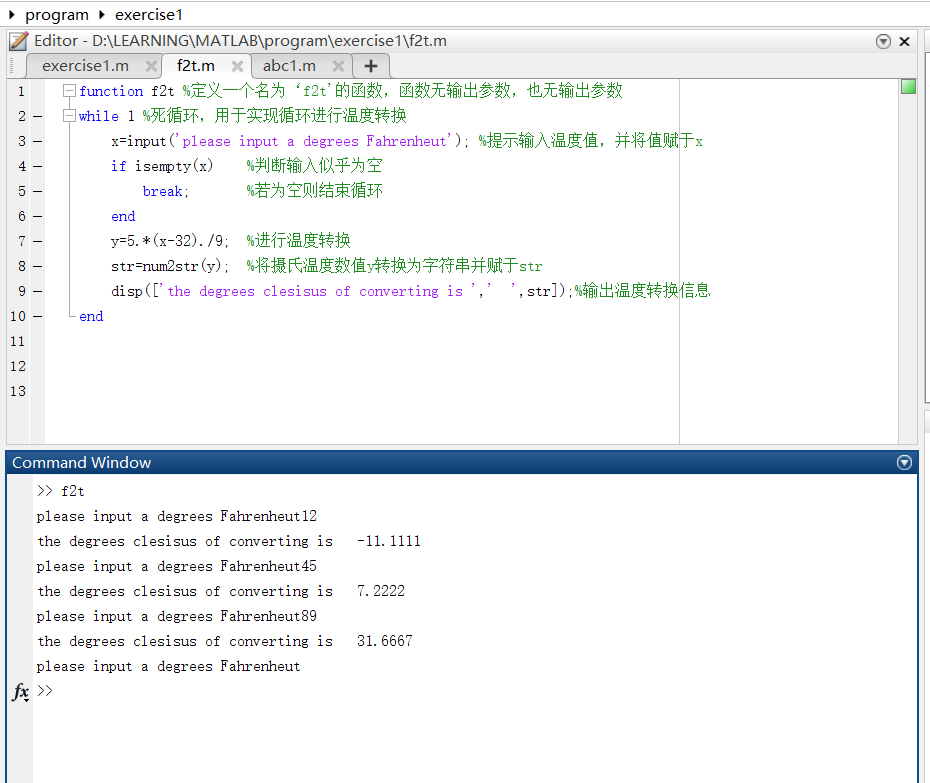Click the breadcrumb arrow before program
The image size is (930, 783).
coord(9,14)
